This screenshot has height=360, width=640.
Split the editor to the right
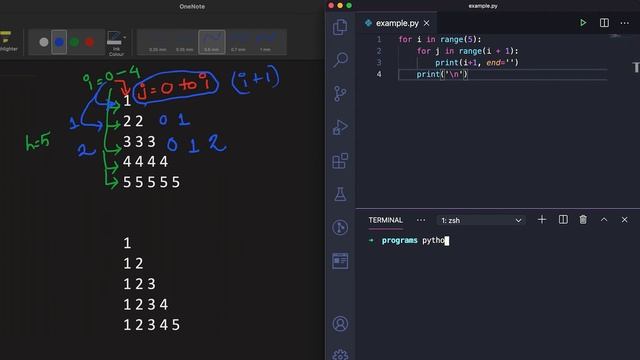click(604, 23)
